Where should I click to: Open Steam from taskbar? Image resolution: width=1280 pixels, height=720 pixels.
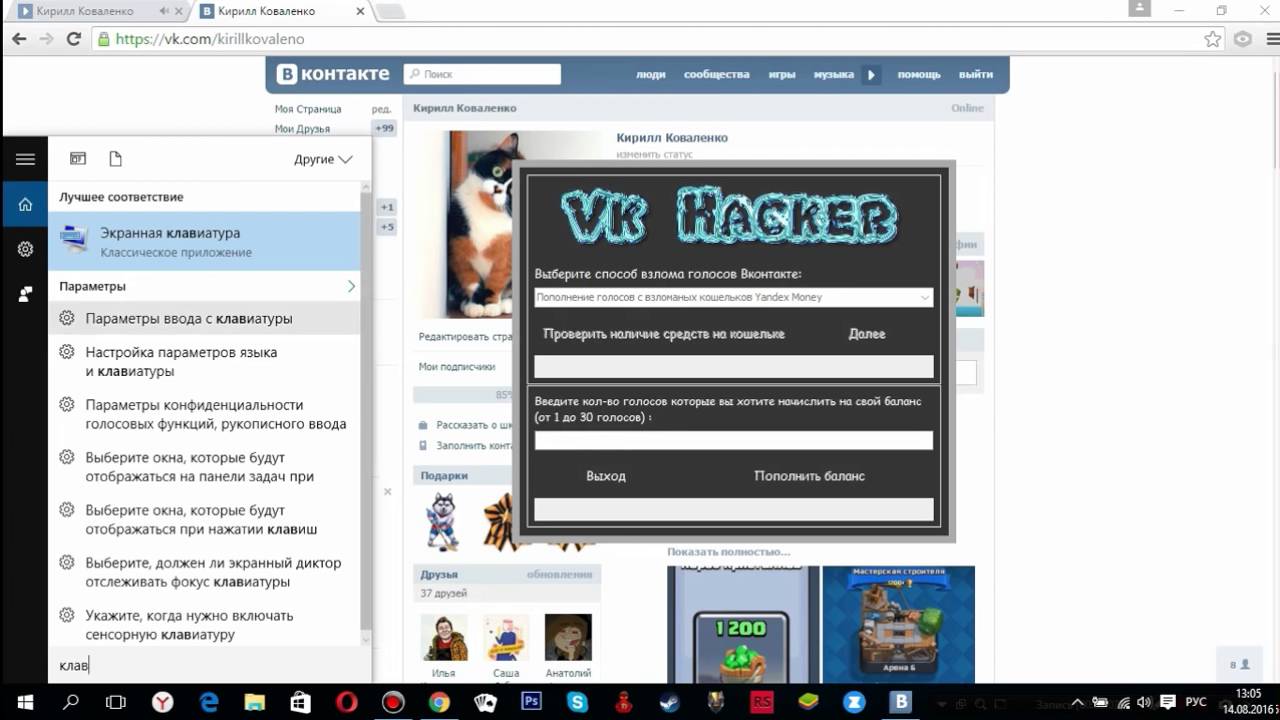(x=669, y=703)
